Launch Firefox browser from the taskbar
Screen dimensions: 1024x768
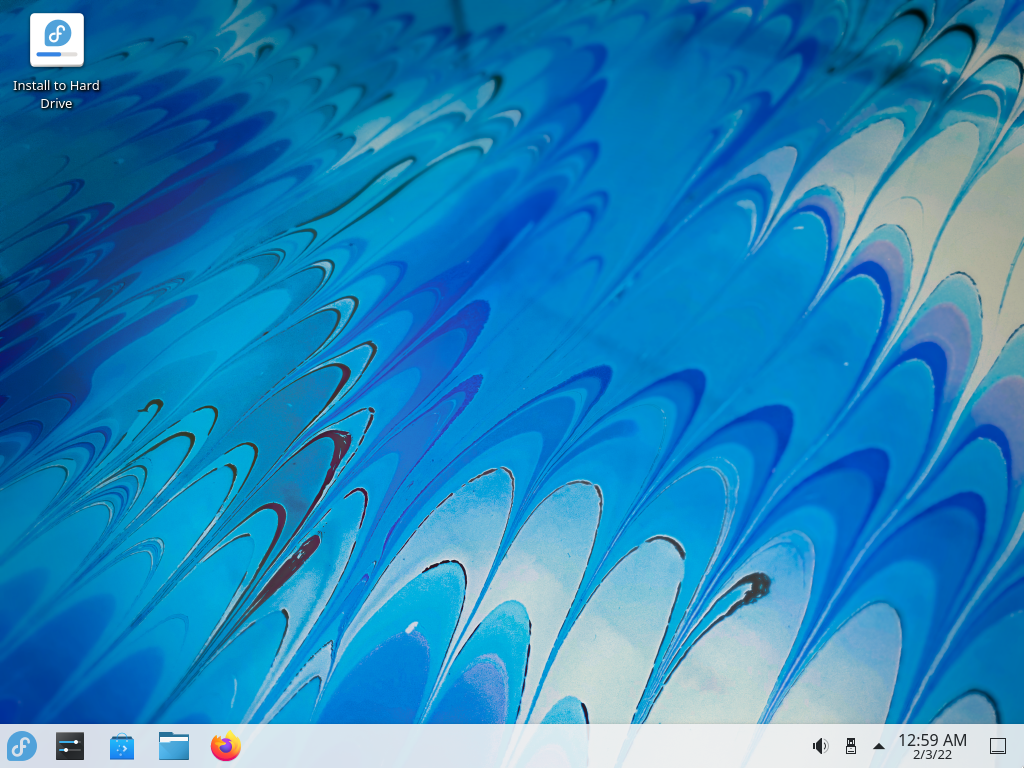pyautogui.click(x=226, y=746)
